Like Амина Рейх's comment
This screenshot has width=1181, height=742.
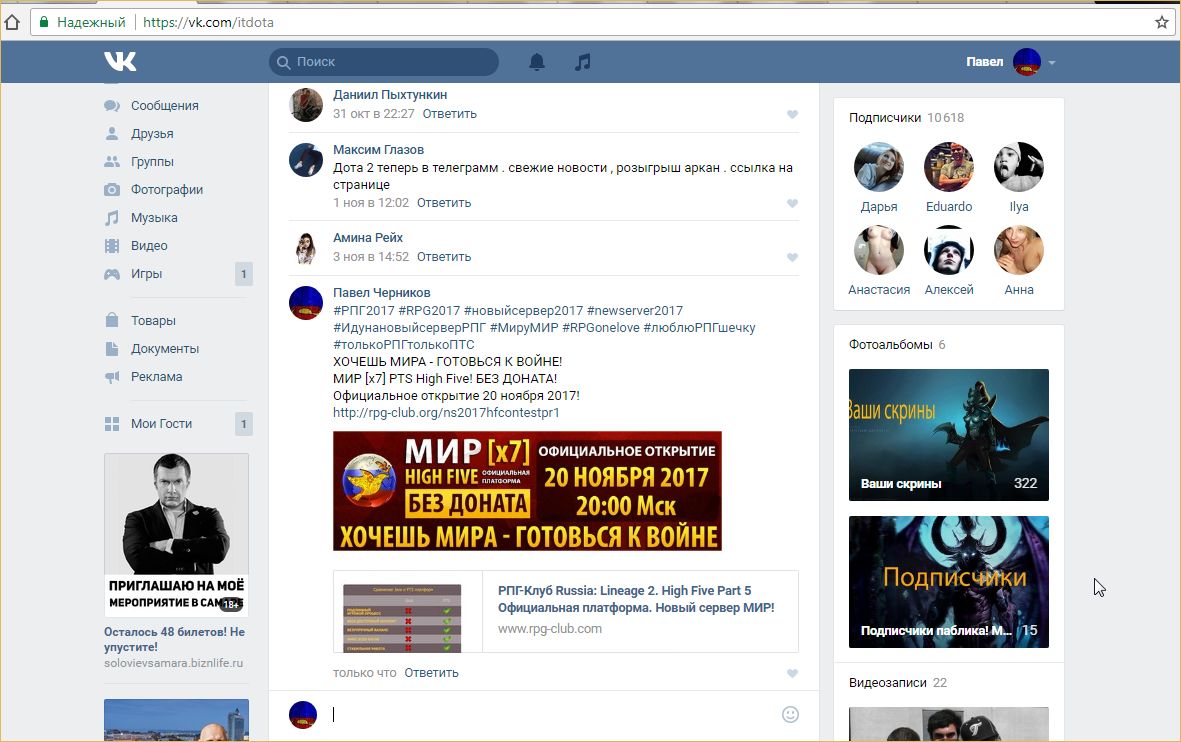(792, 258)
